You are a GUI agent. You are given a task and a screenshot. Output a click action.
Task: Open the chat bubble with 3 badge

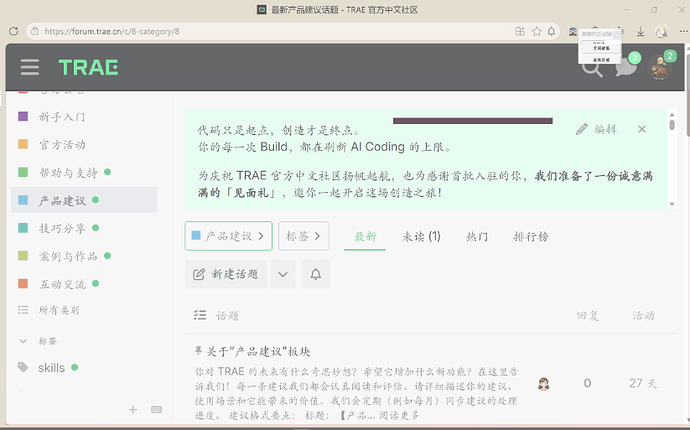[626, 68]
